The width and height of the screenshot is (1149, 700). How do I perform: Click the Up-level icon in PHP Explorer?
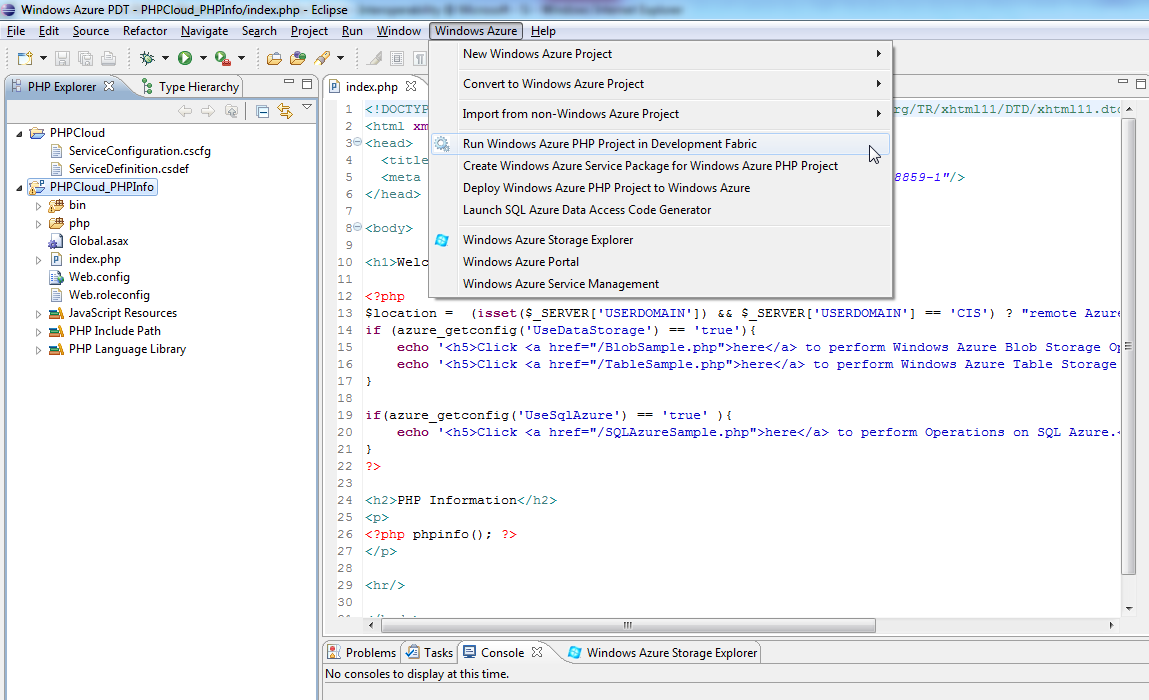pyautogui.click(x=232, y=111)
